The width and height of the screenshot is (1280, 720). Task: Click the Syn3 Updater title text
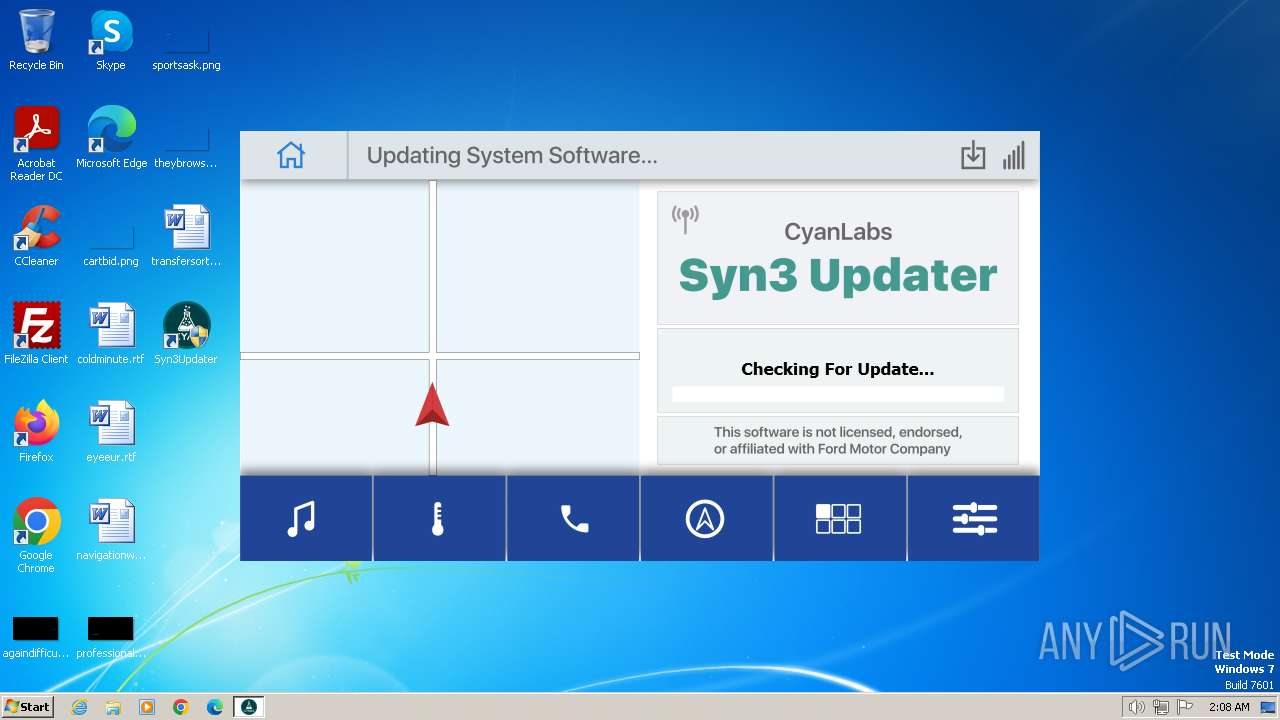(x=838, y=275)
